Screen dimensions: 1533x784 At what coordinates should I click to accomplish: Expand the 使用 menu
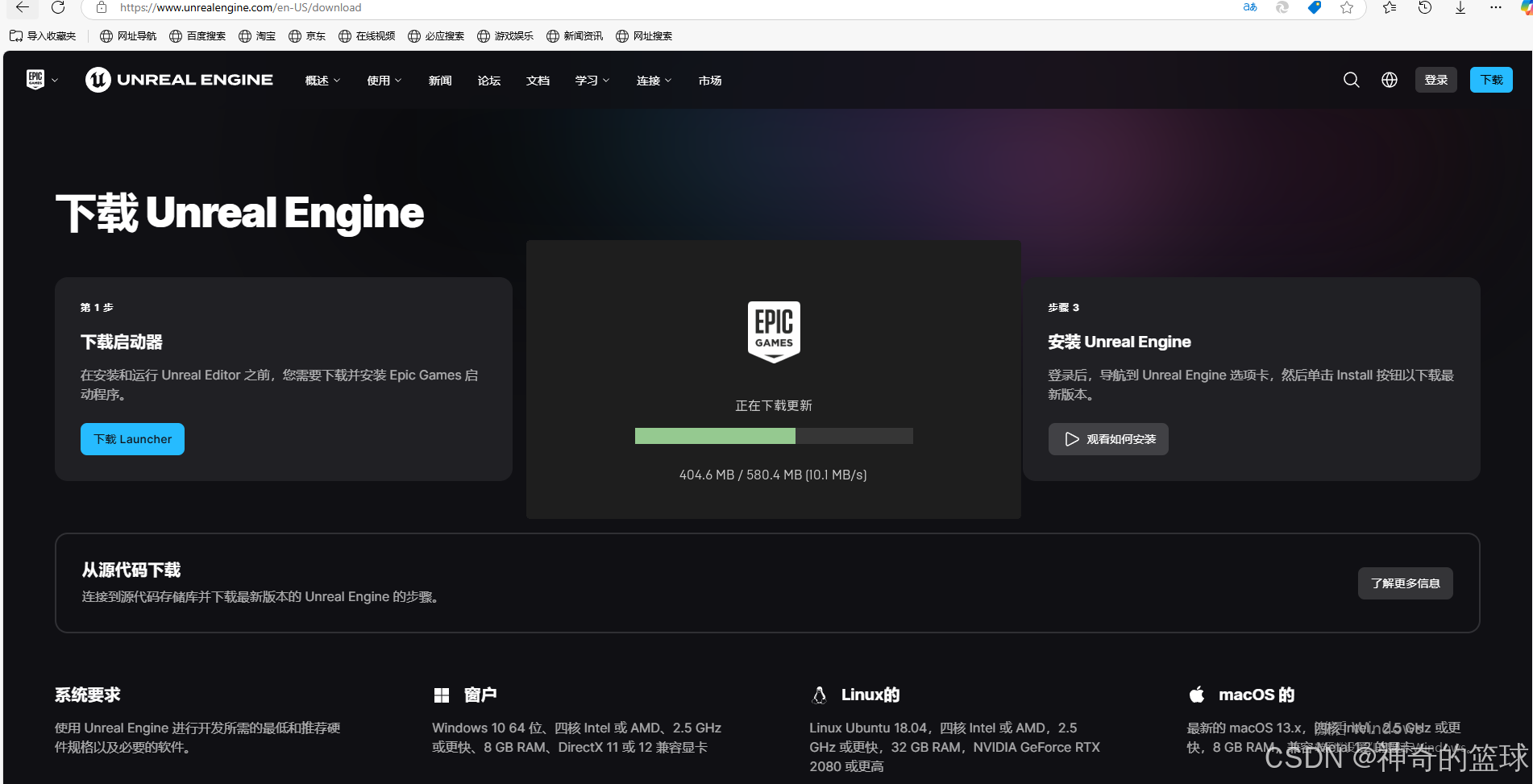click(x=384, y=81)
